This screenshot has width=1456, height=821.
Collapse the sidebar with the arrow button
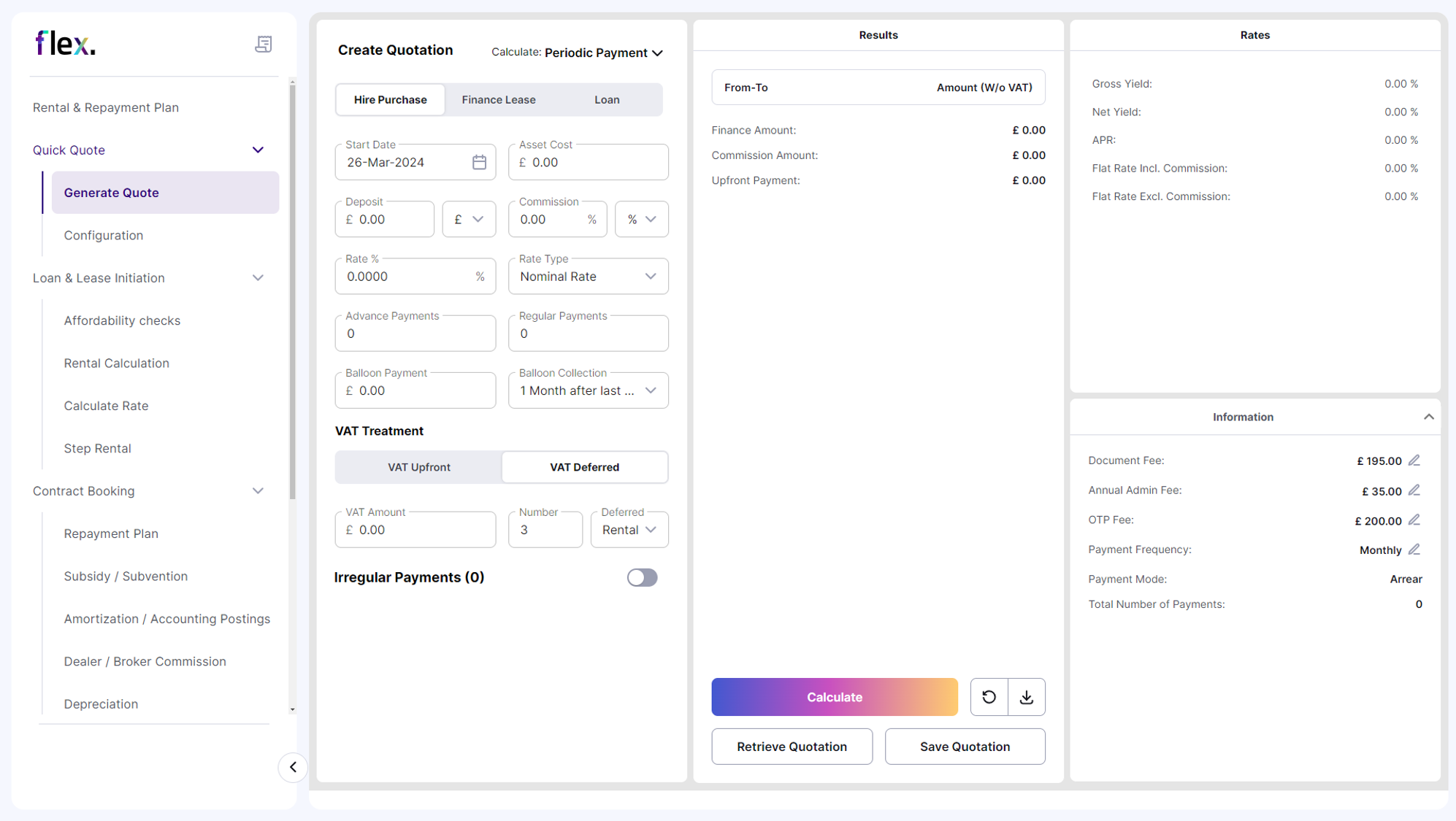(x=293, y=768)
